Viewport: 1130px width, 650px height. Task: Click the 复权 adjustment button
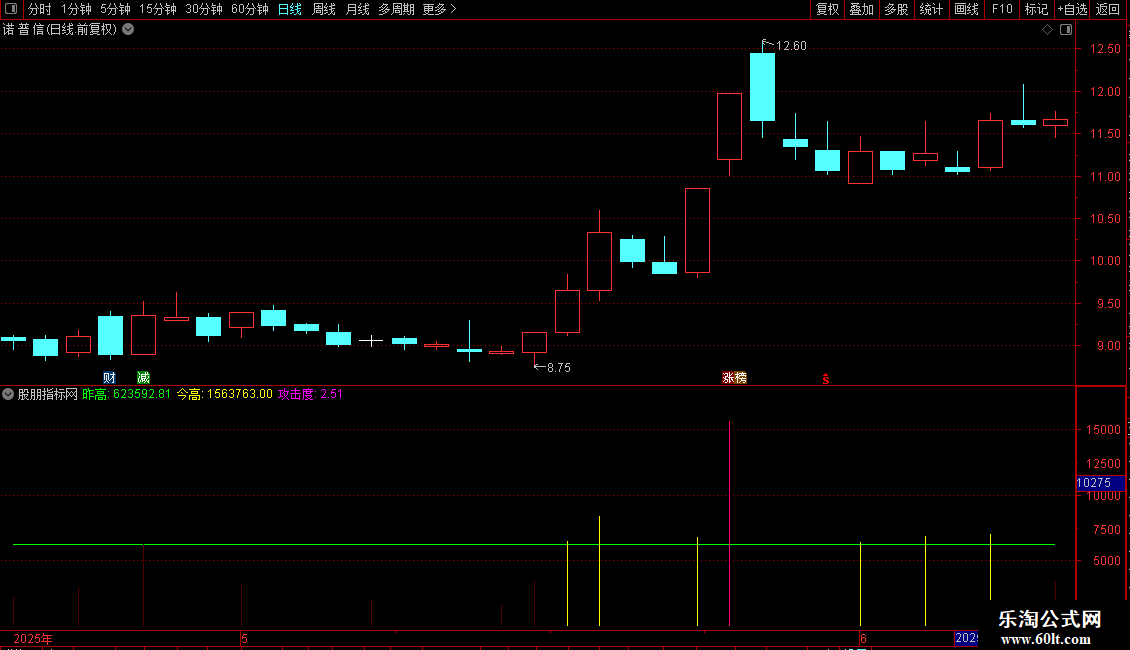[827, 9]
